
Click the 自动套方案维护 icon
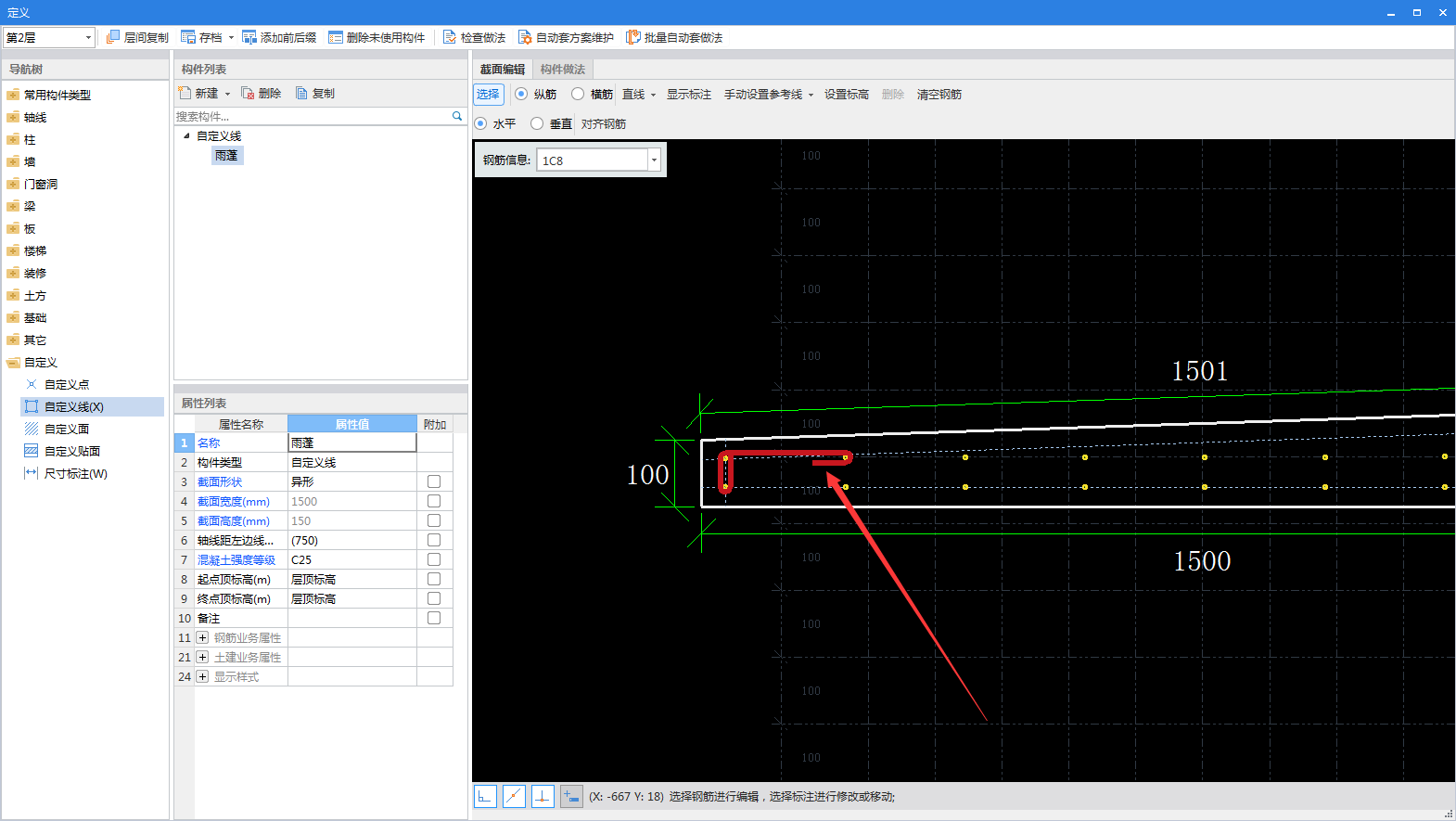click(x=525, y=37)
